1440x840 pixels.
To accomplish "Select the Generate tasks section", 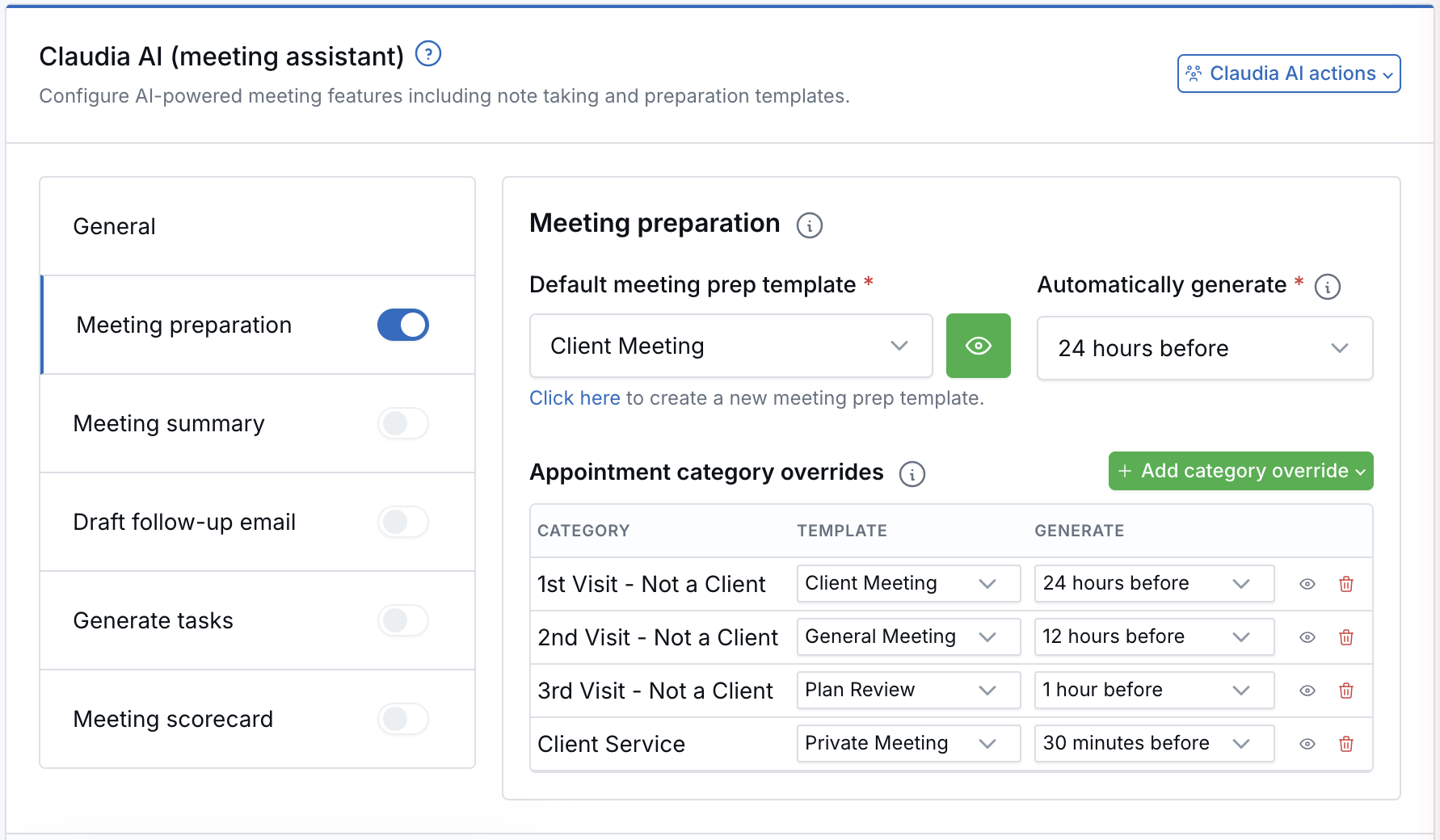I will [257, 620].
